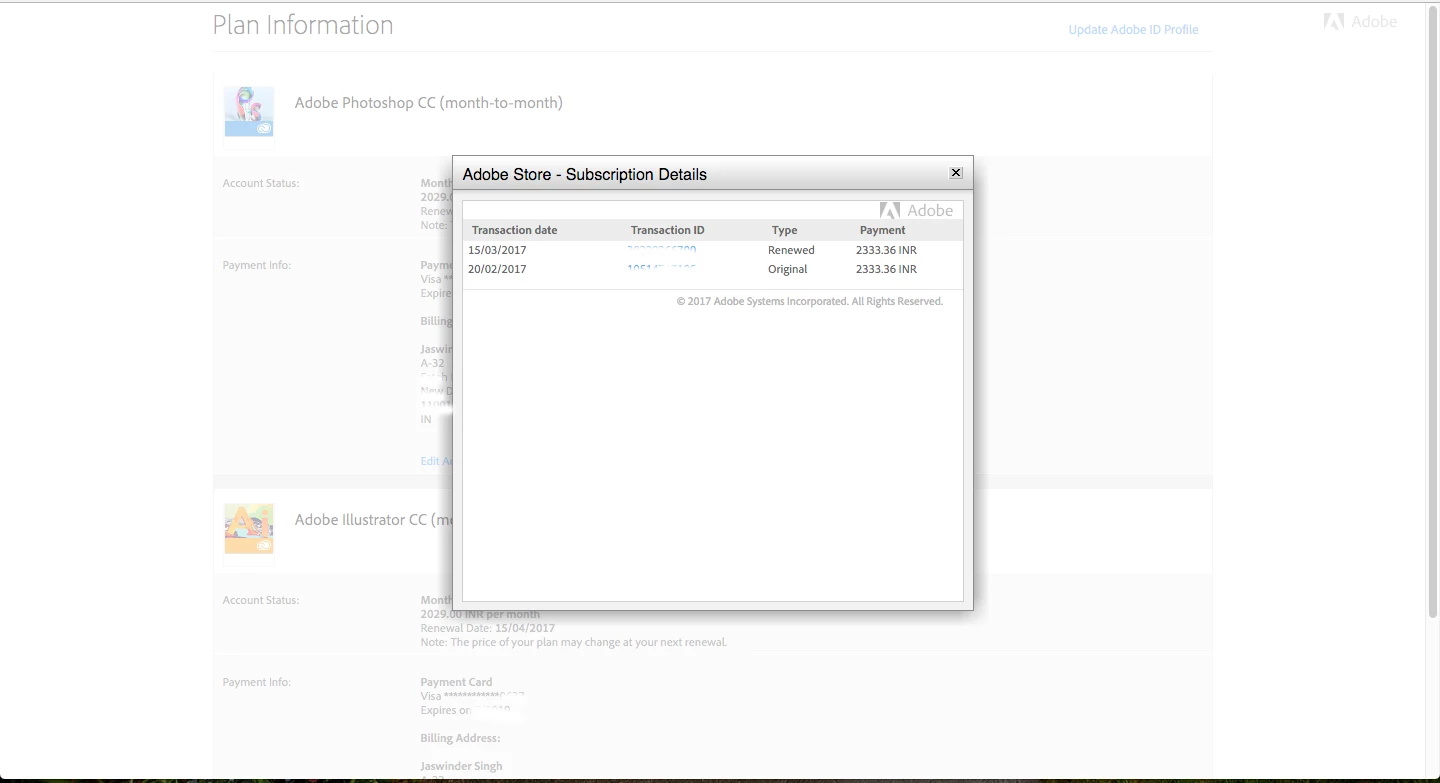Open transaction ID link for 15/03/2017 row
1440x783 pixels.
coord(661,250)
